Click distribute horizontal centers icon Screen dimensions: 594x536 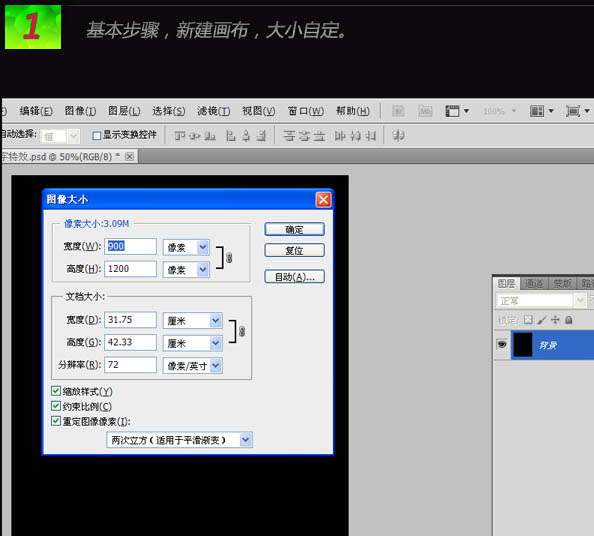(355, 136)
